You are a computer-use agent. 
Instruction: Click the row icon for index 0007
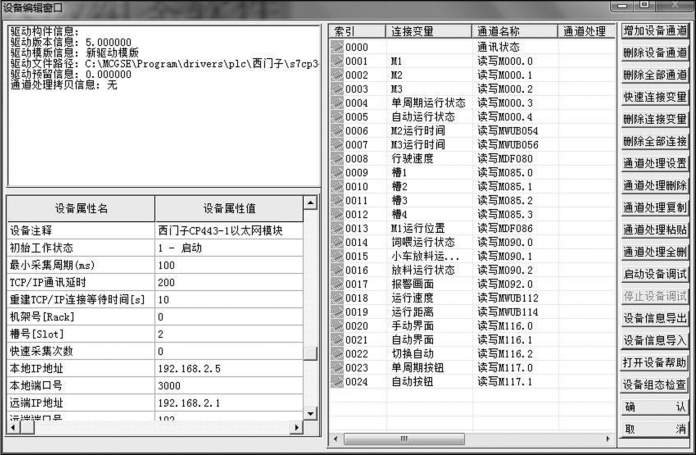click(337, 145)
